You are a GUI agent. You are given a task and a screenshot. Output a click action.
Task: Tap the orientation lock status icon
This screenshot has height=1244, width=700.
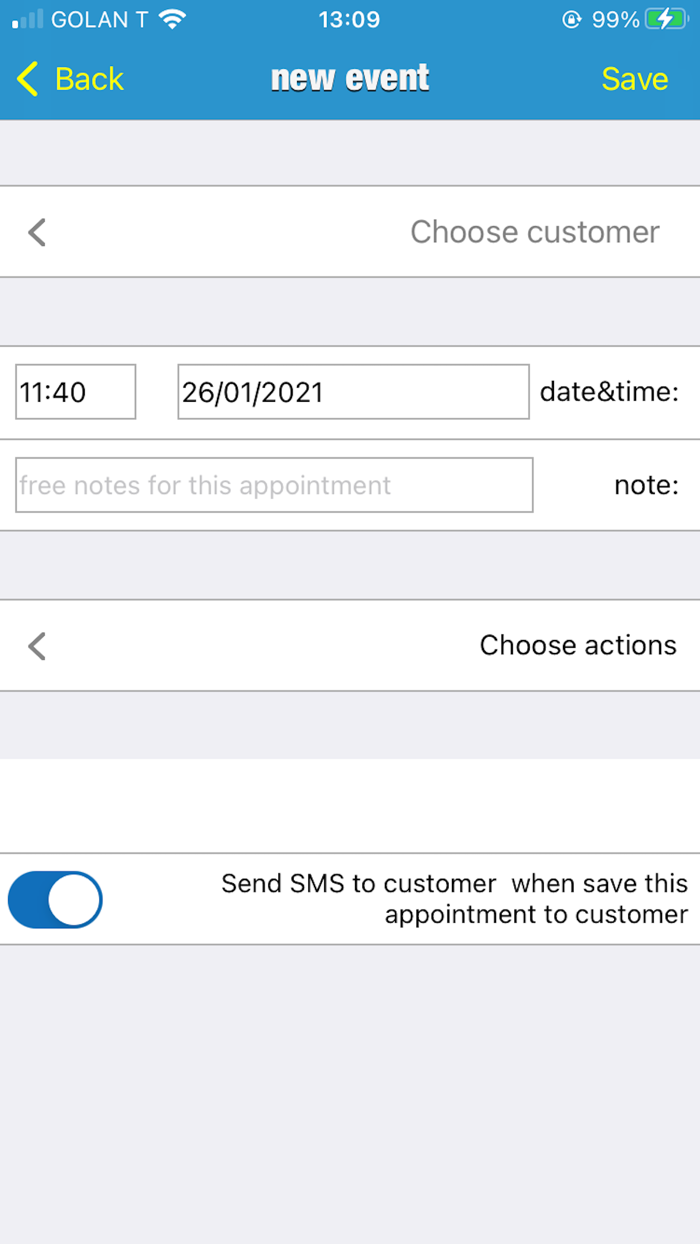coord(572,19)
